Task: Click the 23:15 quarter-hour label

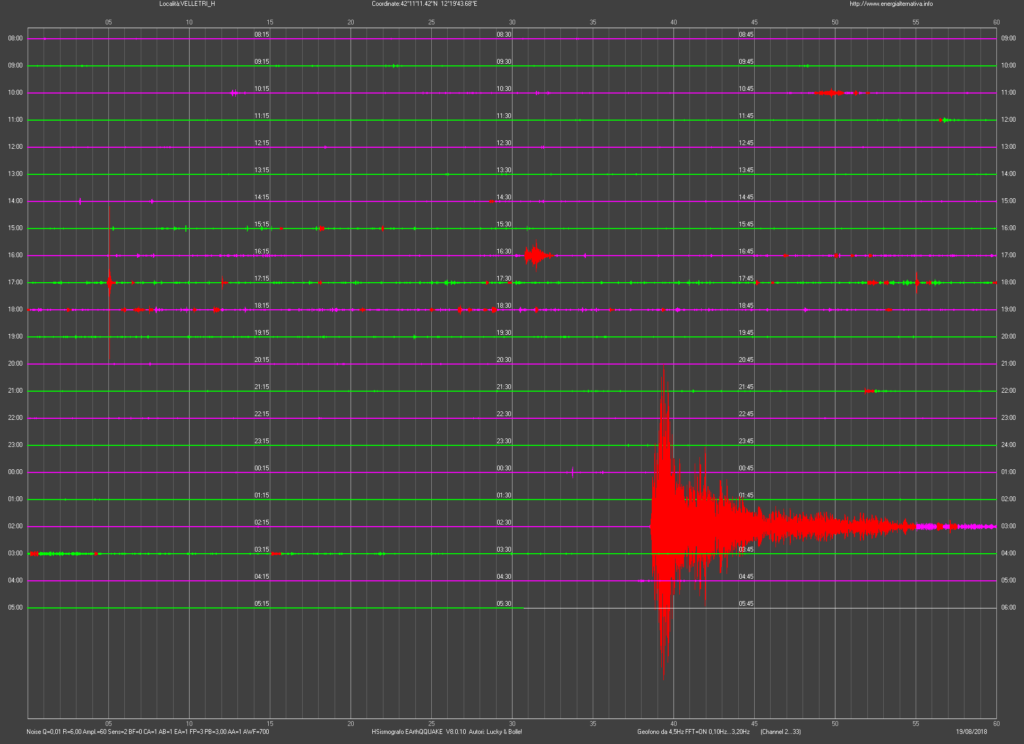Action: pos(262,441)
